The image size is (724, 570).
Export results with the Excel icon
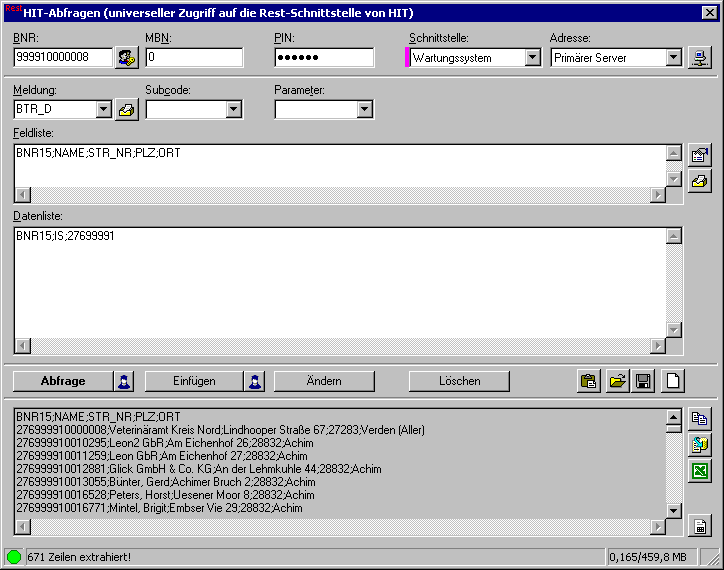point(700,471)
